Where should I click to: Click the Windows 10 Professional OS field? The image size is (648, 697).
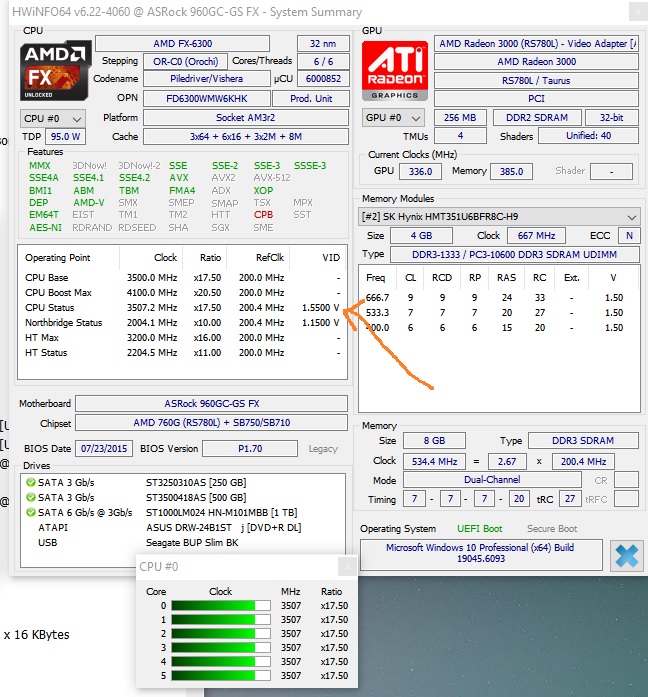click(481, 553)
